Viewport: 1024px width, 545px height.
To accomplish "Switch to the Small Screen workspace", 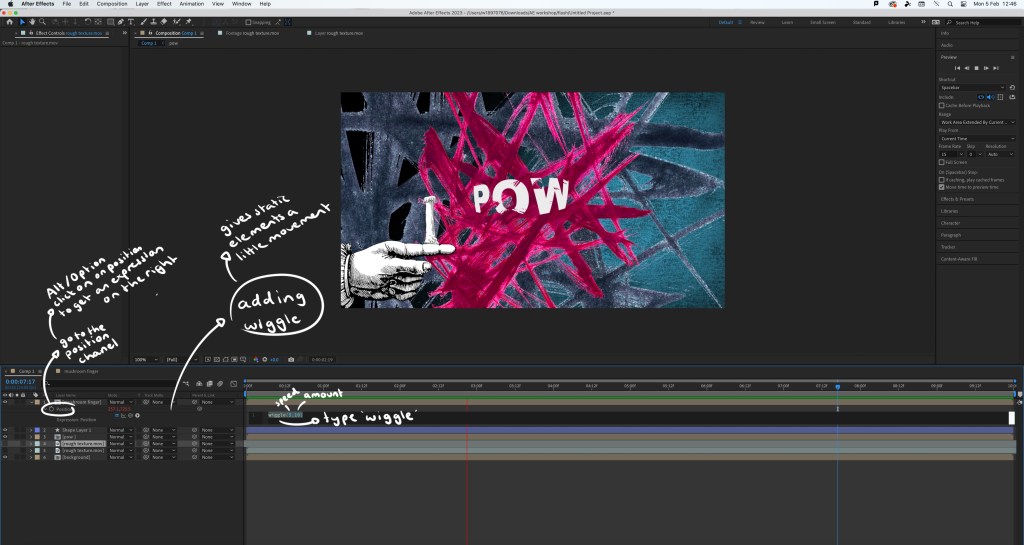I will (822, 21).
